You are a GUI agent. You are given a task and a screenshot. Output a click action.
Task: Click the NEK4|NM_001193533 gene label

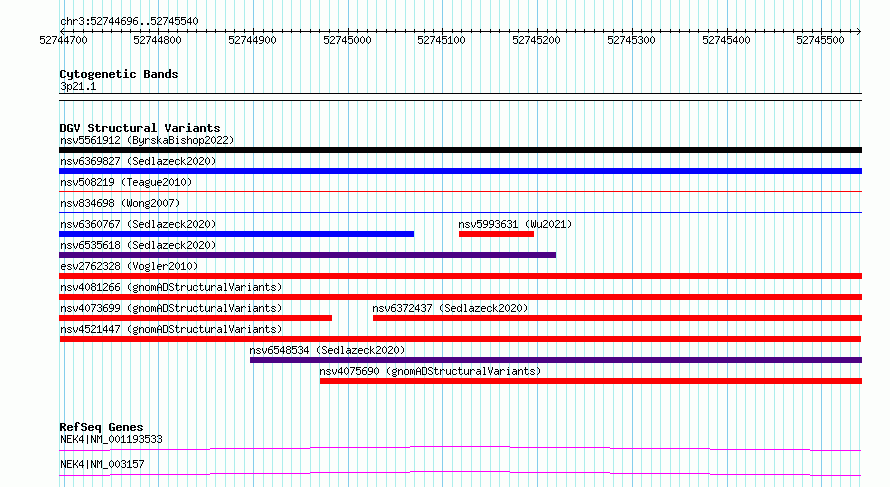tap(111, 439)
